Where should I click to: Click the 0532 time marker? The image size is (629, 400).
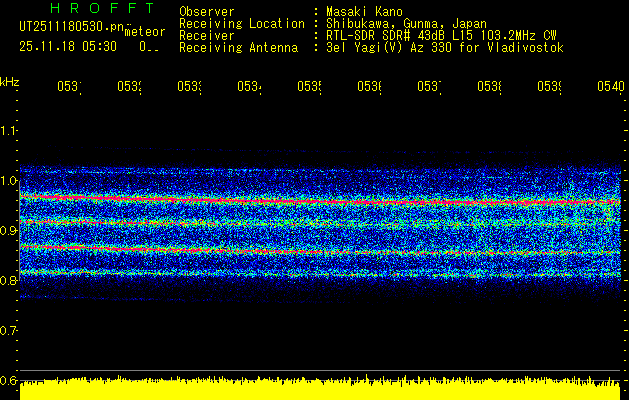tap(129, 86)
